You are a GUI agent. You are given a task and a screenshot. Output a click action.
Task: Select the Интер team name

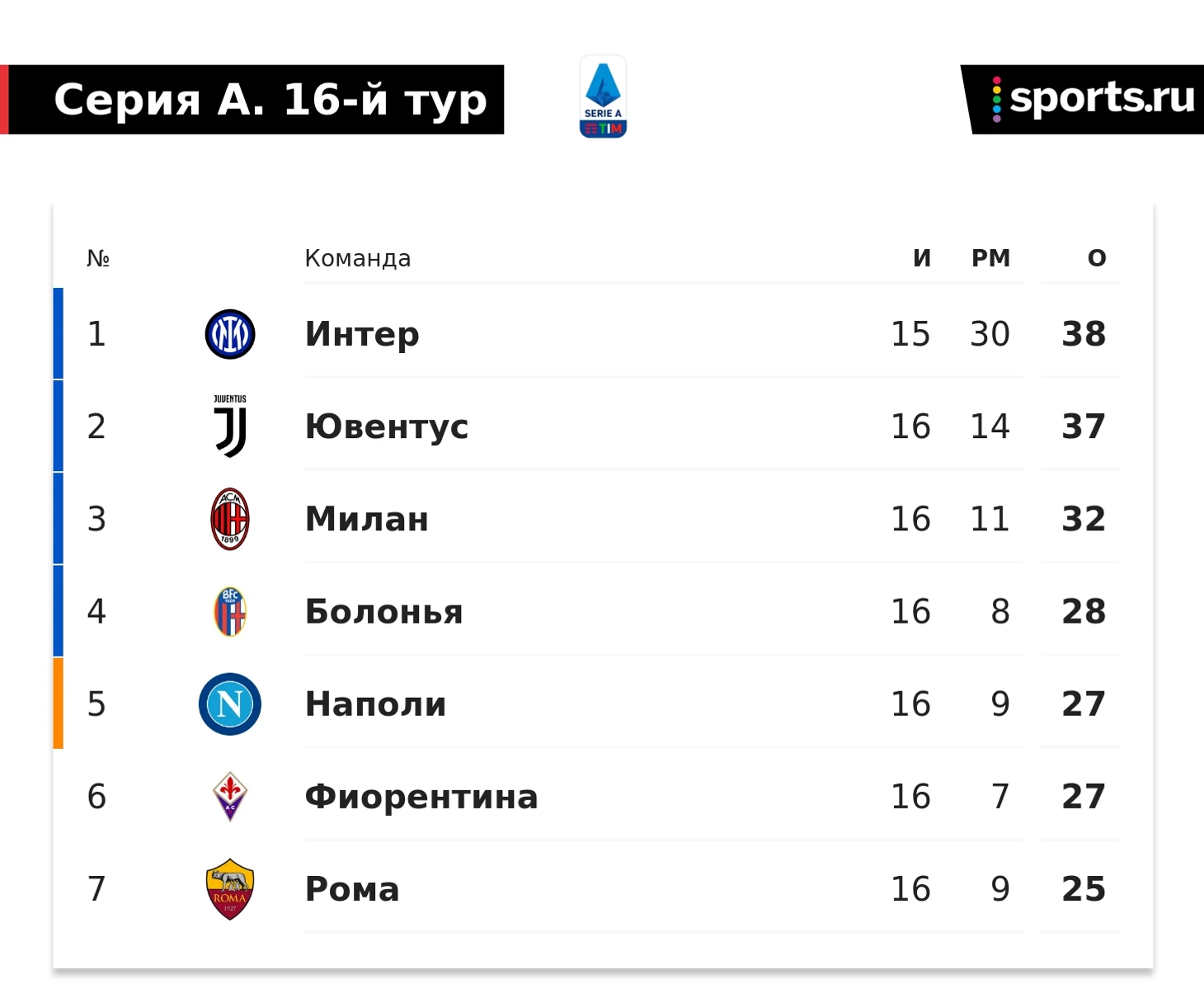point(362,334)
